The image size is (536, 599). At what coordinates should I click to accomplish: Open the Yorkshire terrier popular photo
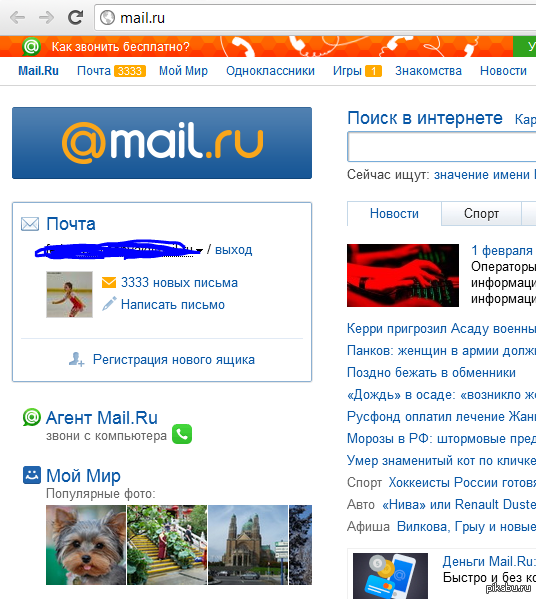tap(86, 545)
